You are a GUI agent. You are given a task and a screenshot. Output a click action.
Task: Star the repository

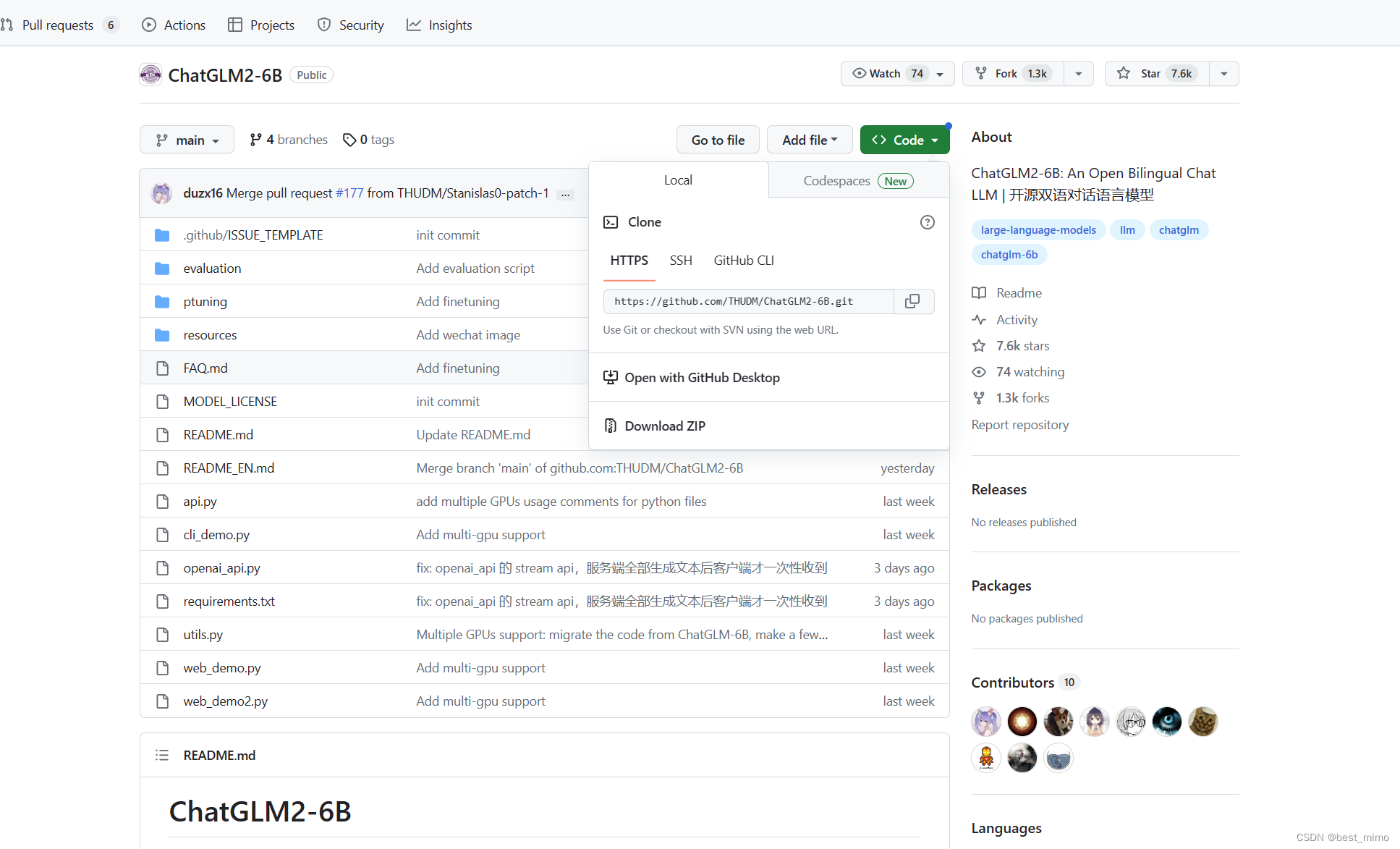(x=1157, y=74)
